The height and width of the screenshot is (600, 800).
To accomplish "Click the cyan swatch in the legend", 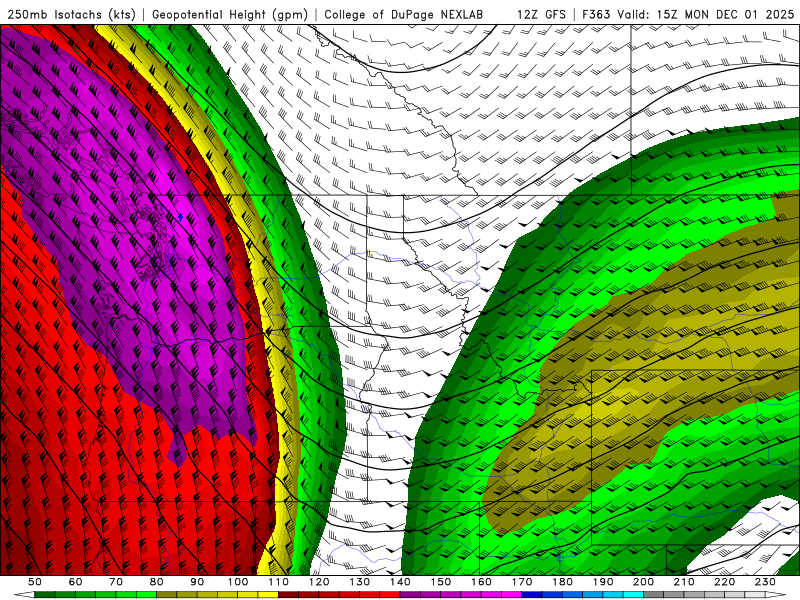I will coord(633,595).
